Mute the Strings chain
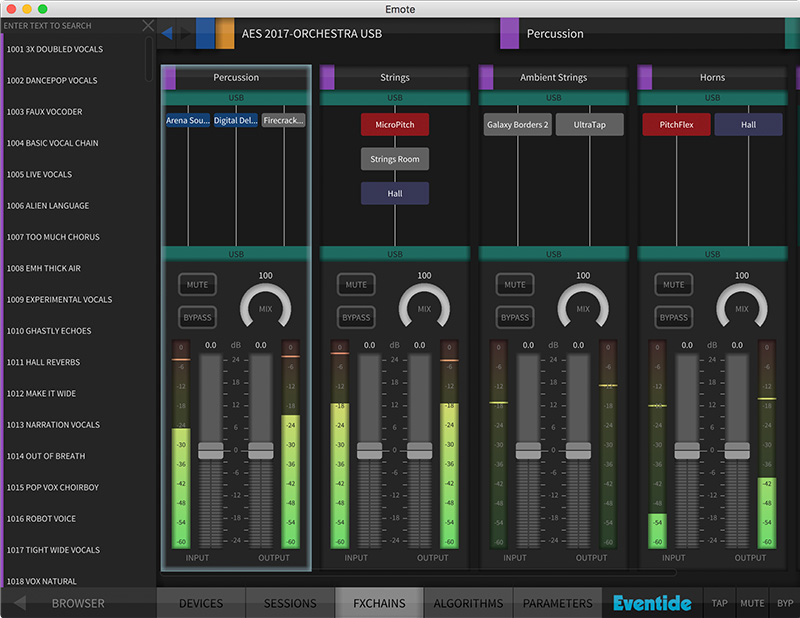Viewport: 800px width, 618px height. tap(356, 285)
